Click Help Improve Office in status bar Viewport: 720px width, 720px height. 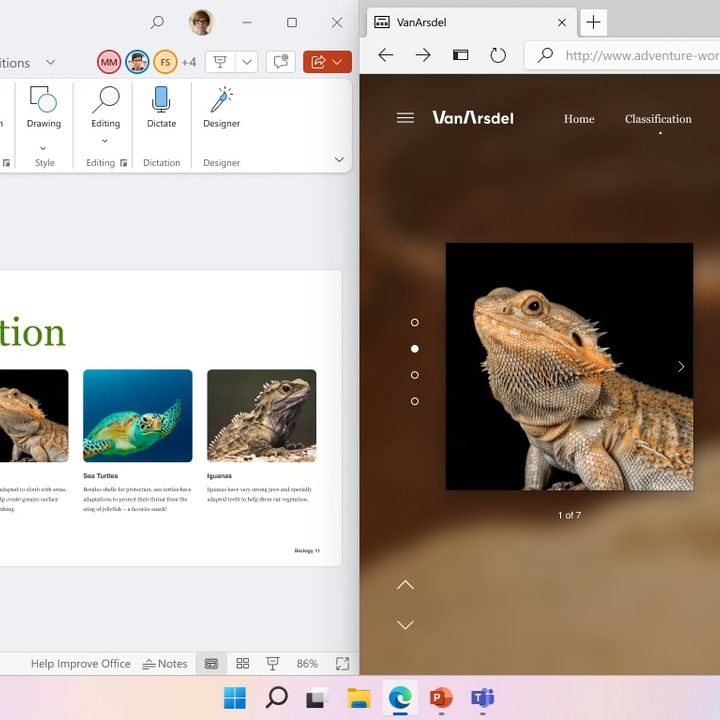click(x=81, y=664)
